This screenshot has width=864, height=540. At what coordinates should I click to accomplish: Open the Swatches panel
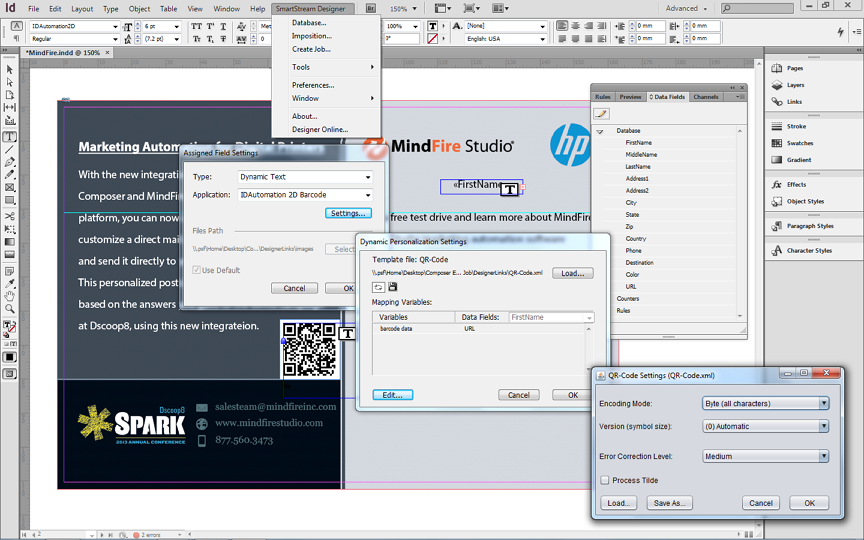point(792,143)
